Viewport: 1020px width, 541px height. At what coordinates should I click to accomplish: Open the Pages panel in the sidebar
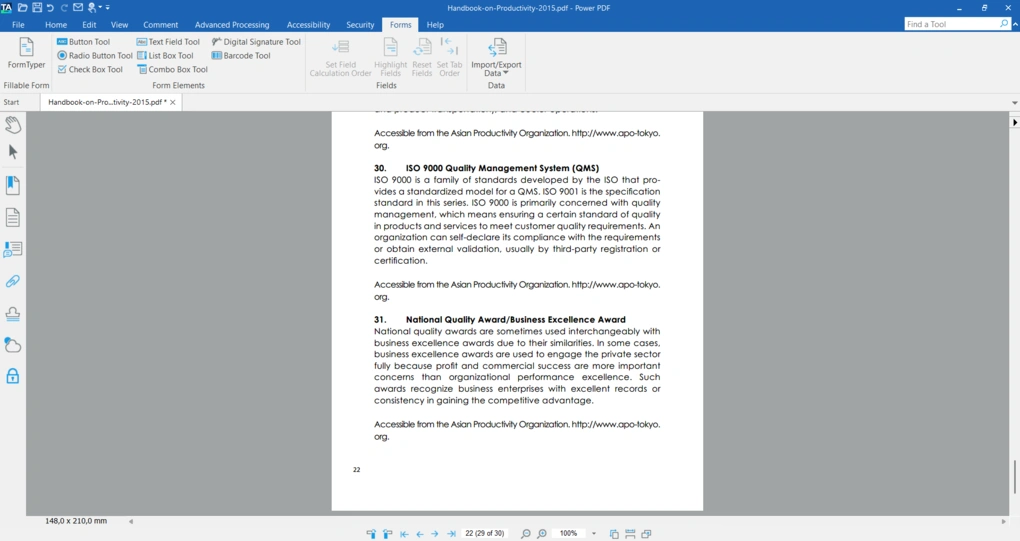(x=12, y=217)
